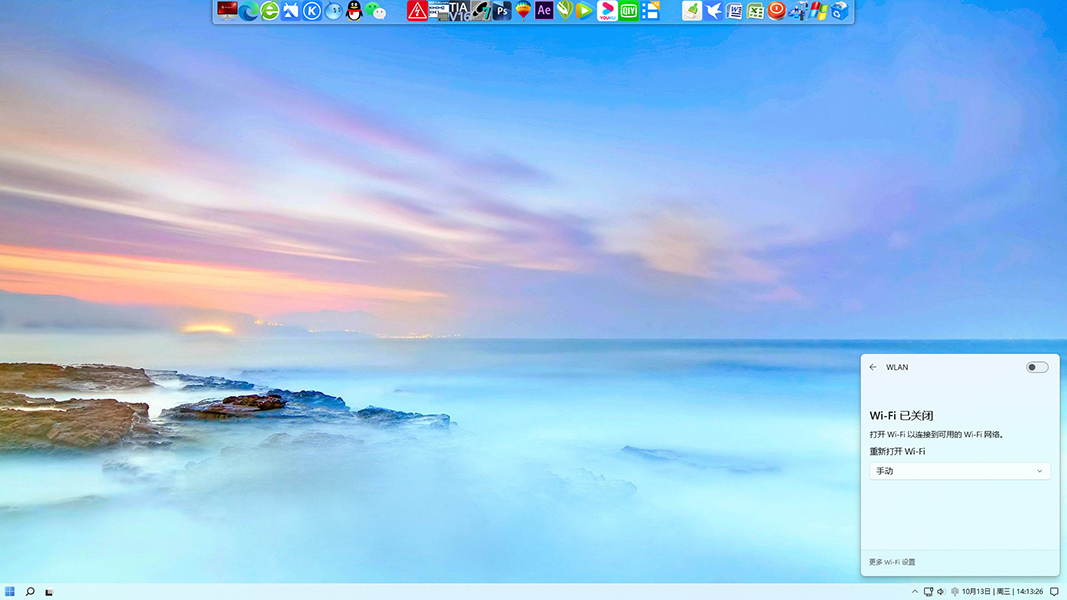Open the iQIYI green icon
This screenshot has width=1067, height=600.
628,11
